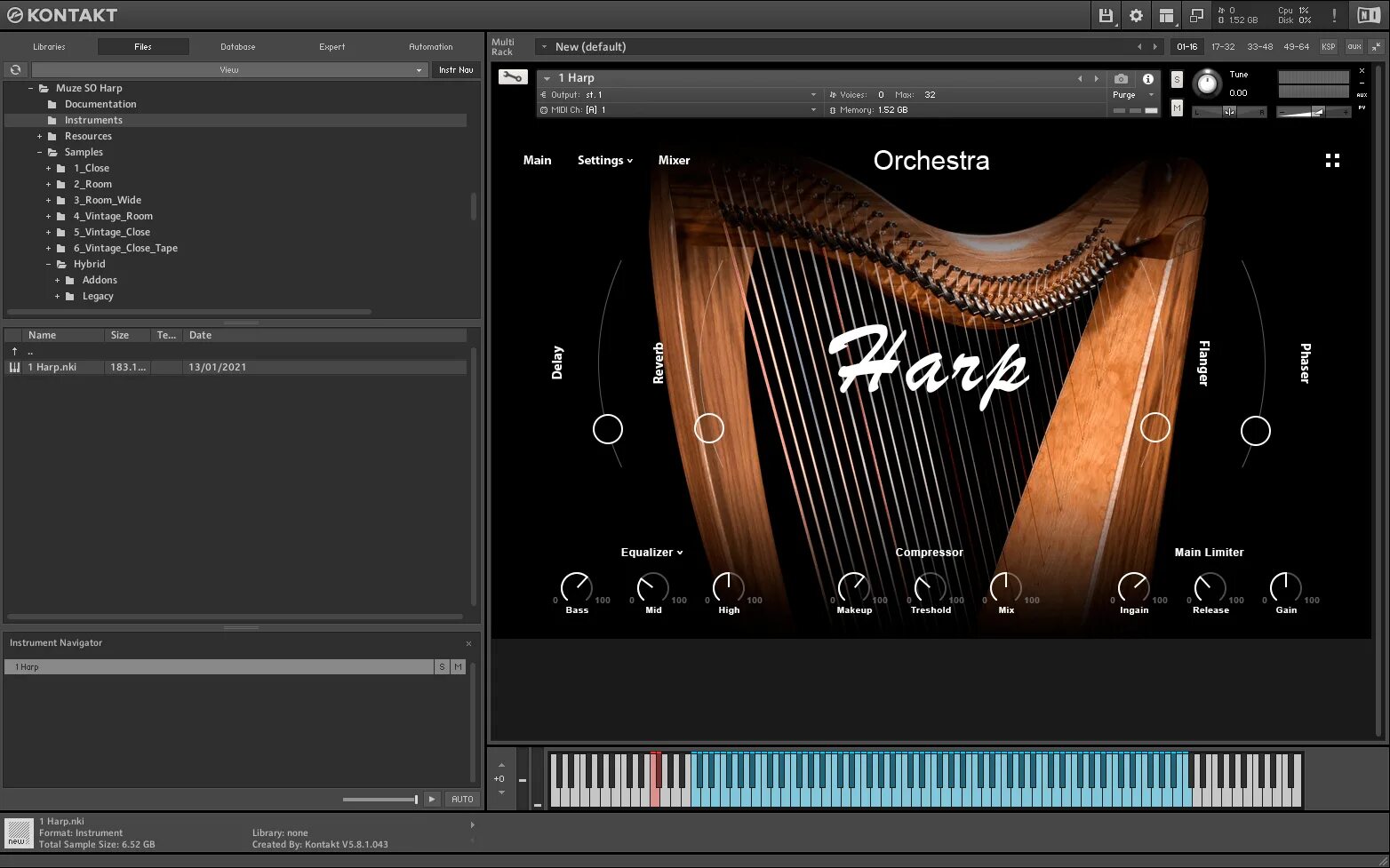Collapse the Hybrid folder
Viewport: 1390px width, 868px height.
click(48, 264)
